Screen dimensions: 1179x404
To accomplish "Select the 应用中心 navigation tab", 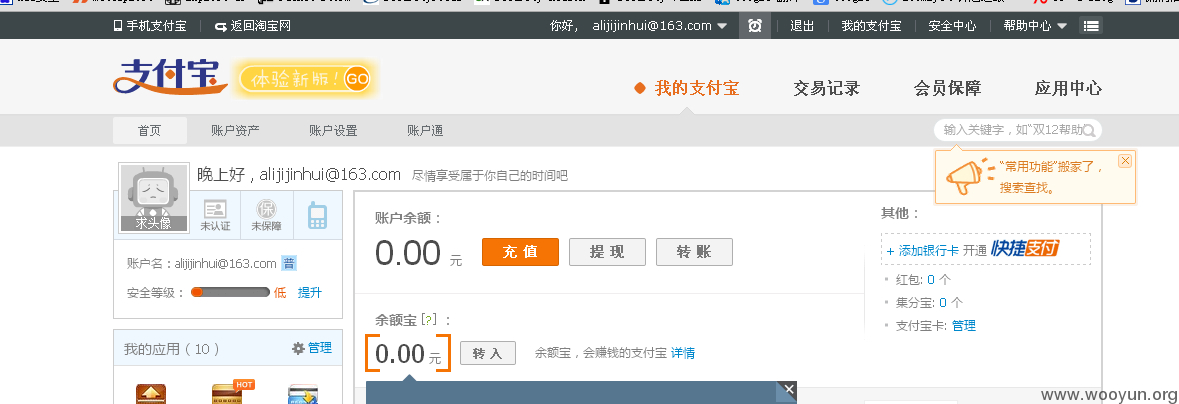I will 1068,88.
